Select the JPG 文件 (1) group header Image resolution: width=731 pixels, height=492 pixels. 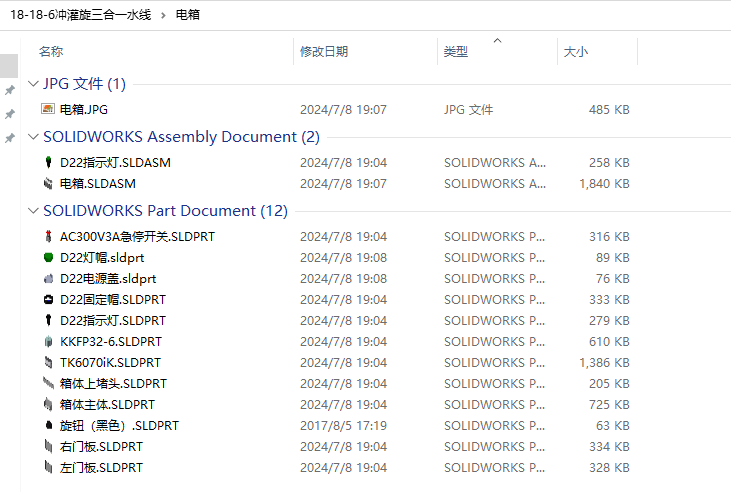pyautogui.click(x=84, y=84)
